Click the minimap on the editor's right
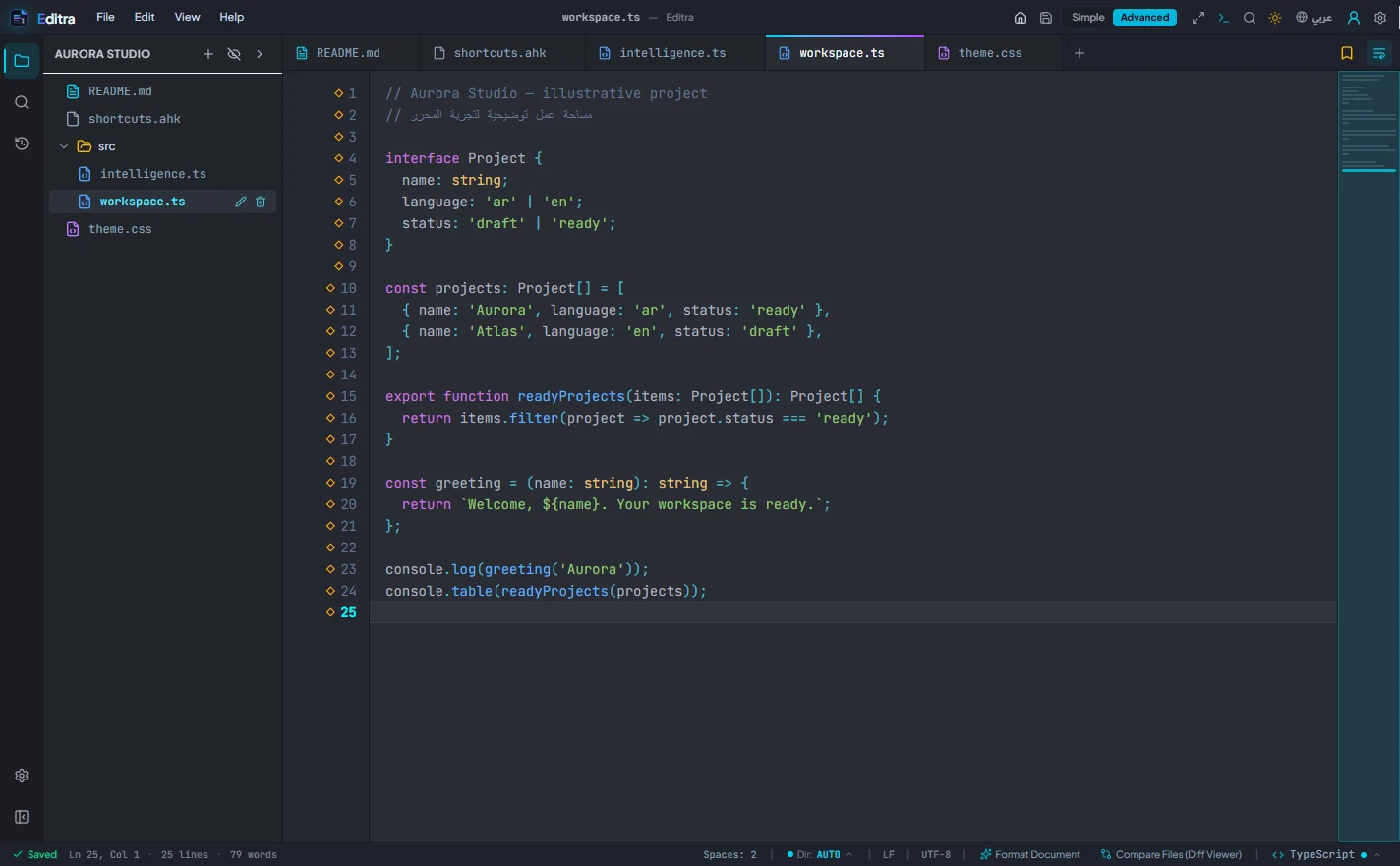 pyautogui.click(x=1368, y=456)
